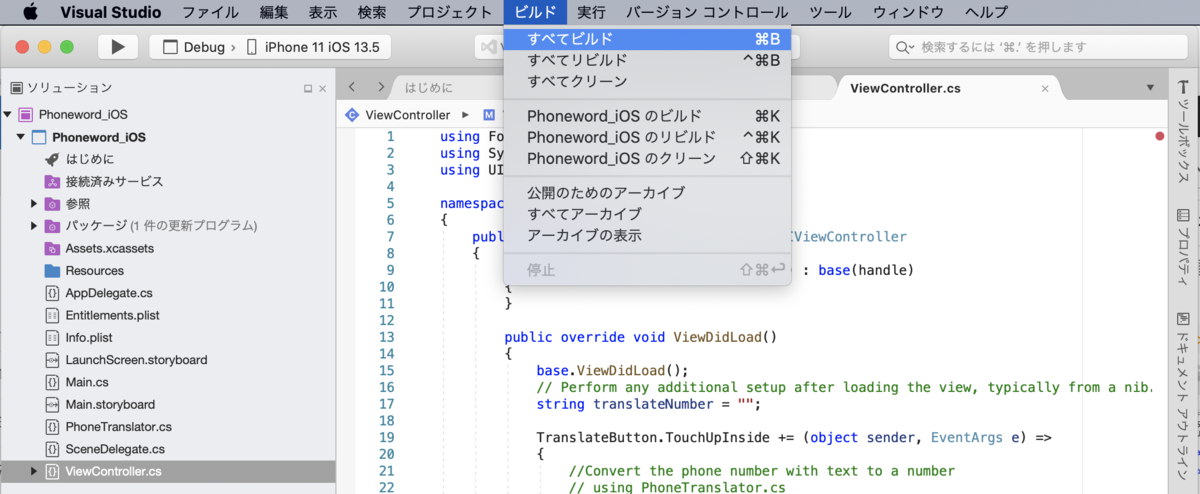The image size is (1200, 494).
Task: Close the solution panel
Action: click(x=322, y=88)
